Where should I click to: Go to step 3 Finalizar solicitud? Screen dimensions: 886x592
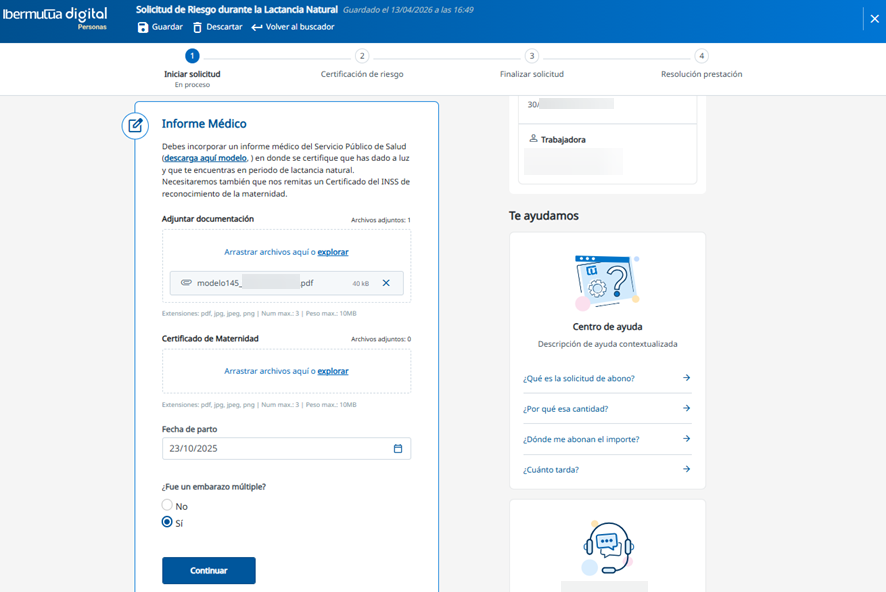tap(532, 57)
